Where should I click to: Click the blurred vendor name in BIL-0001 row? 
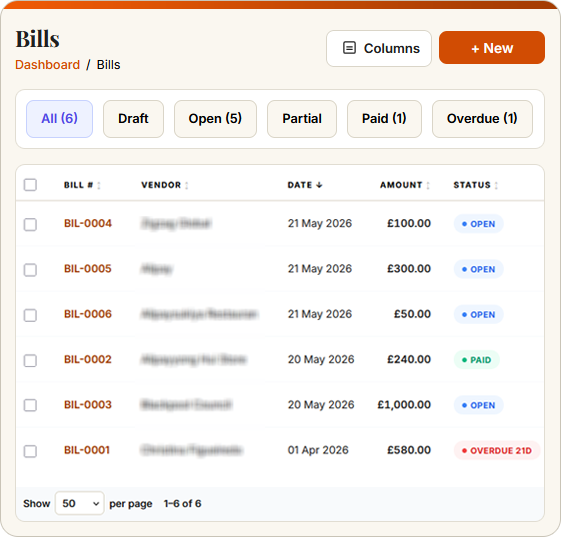pyautogui.click(x=192, y=450)
